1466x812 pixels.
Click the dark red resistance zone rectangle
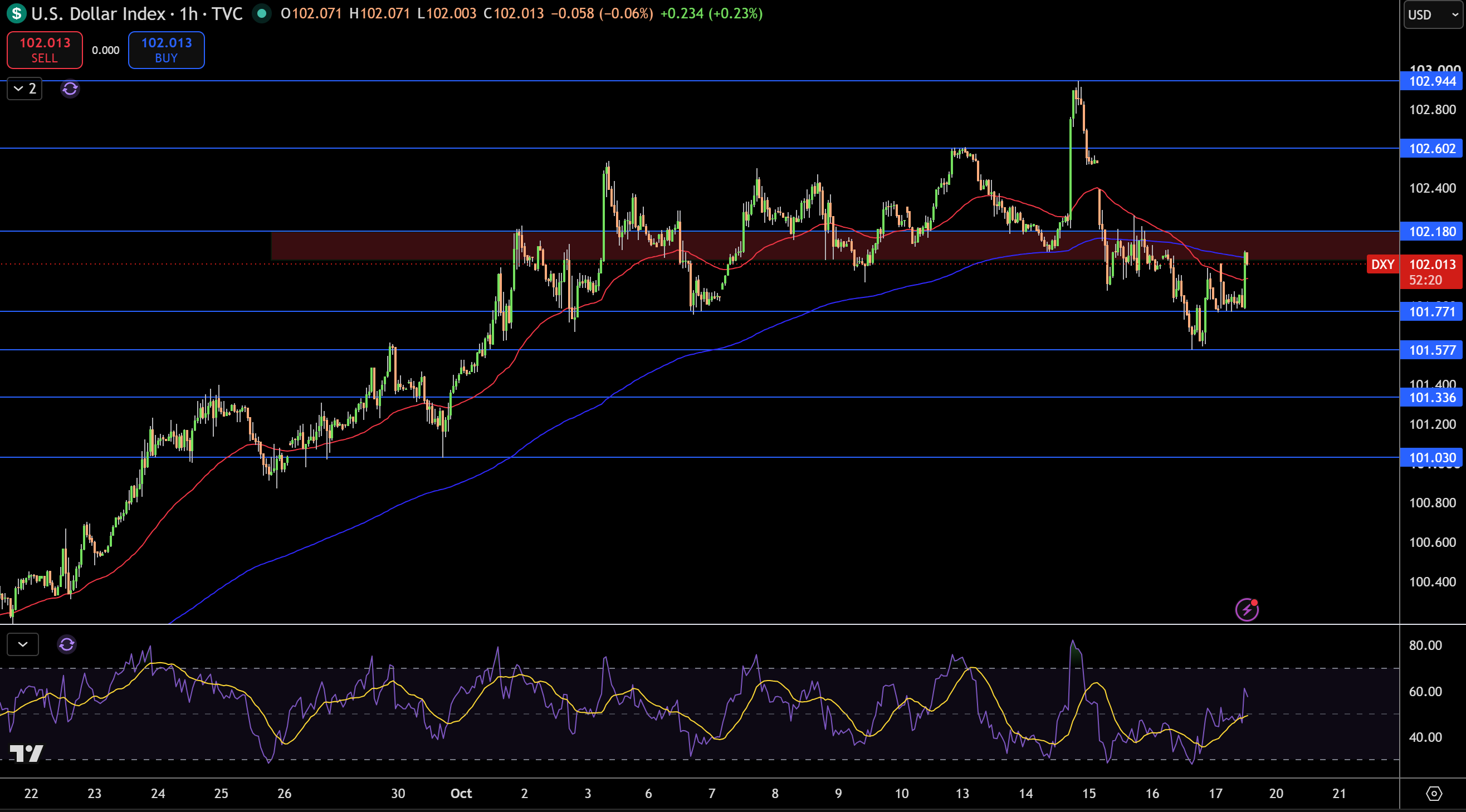coord(835,246)
